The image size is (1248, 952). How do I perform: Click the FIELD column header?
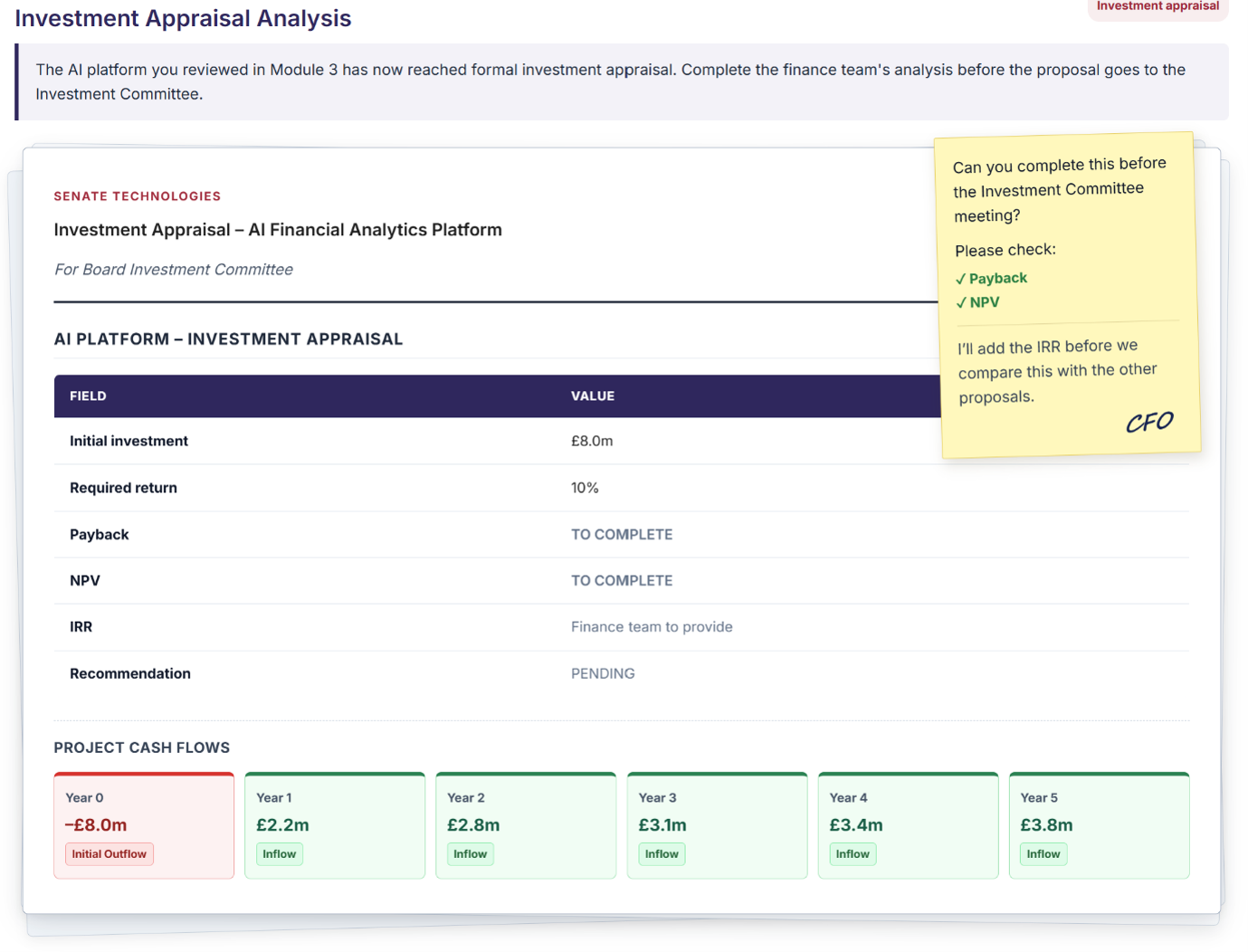coord(88,396)
